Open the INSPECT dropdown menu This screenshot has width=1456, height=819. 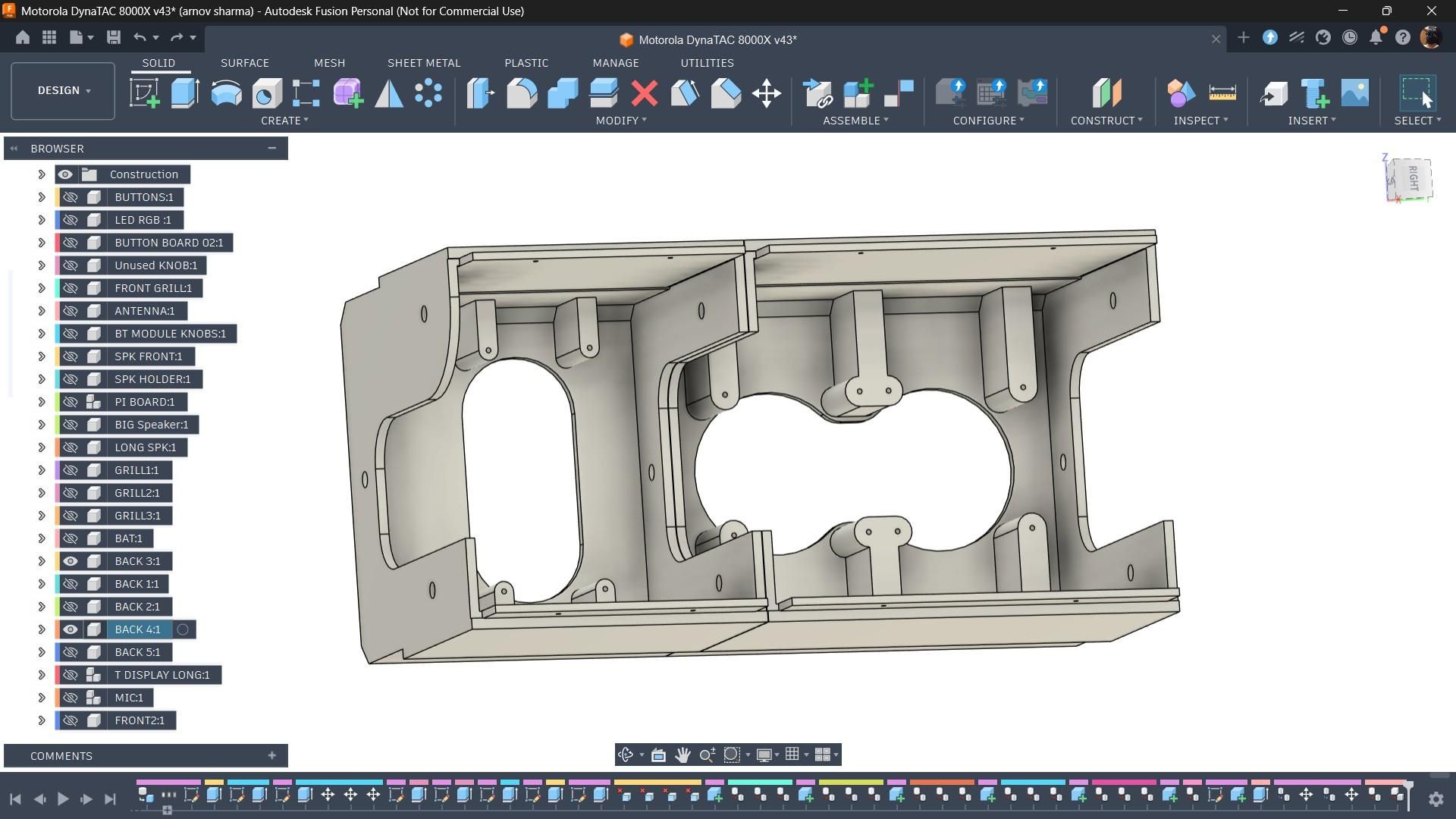pyautogui.click(x=1200, y=121)
